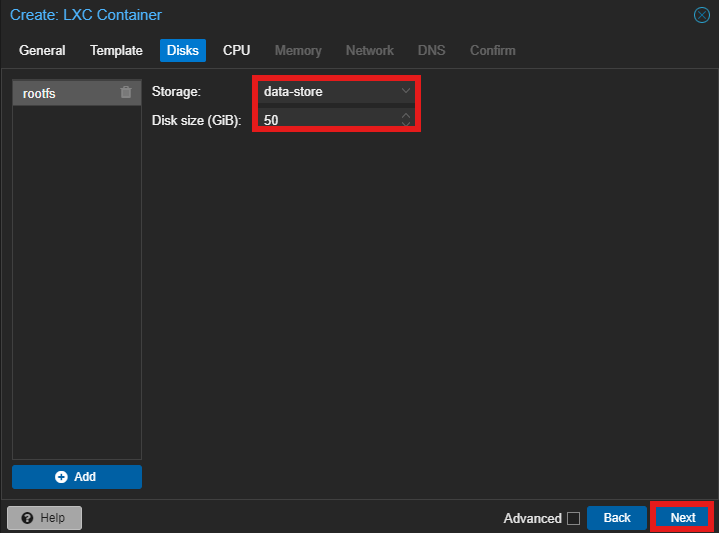Go Back to the previous step
719x533 pixels.
pos(617,518)
